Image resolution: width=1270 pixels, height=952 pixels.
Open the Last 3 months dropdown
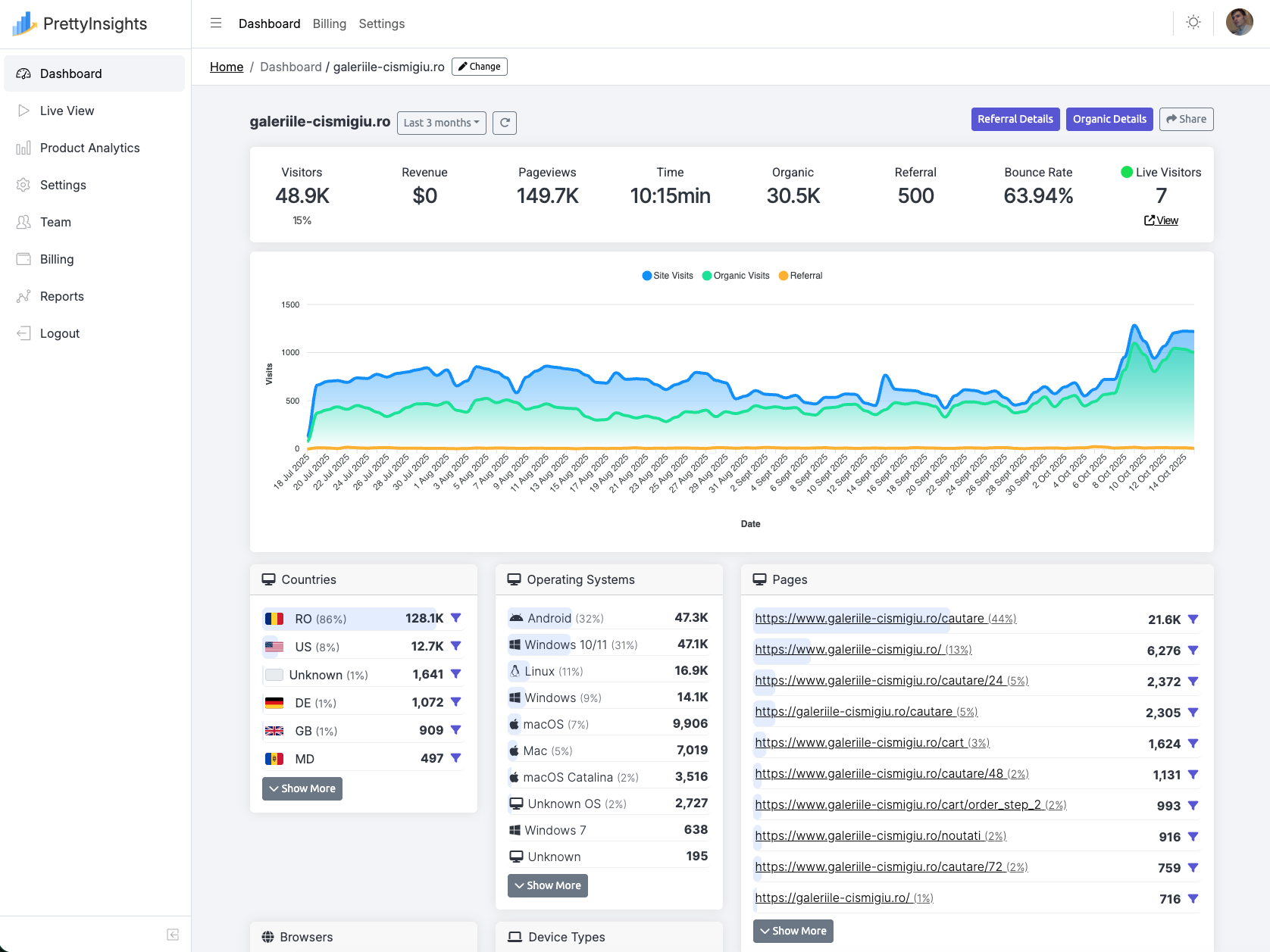pyautogui.click(x=442, y=123)
